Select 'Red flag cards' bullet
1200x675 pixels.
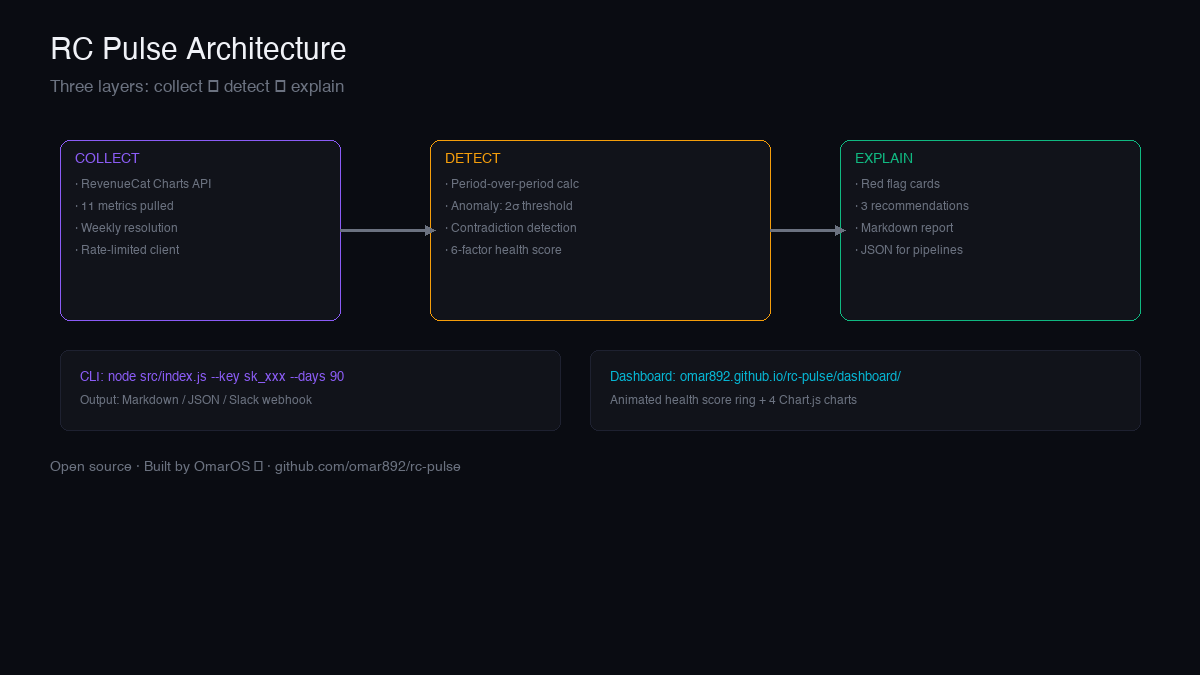[897, 184]
